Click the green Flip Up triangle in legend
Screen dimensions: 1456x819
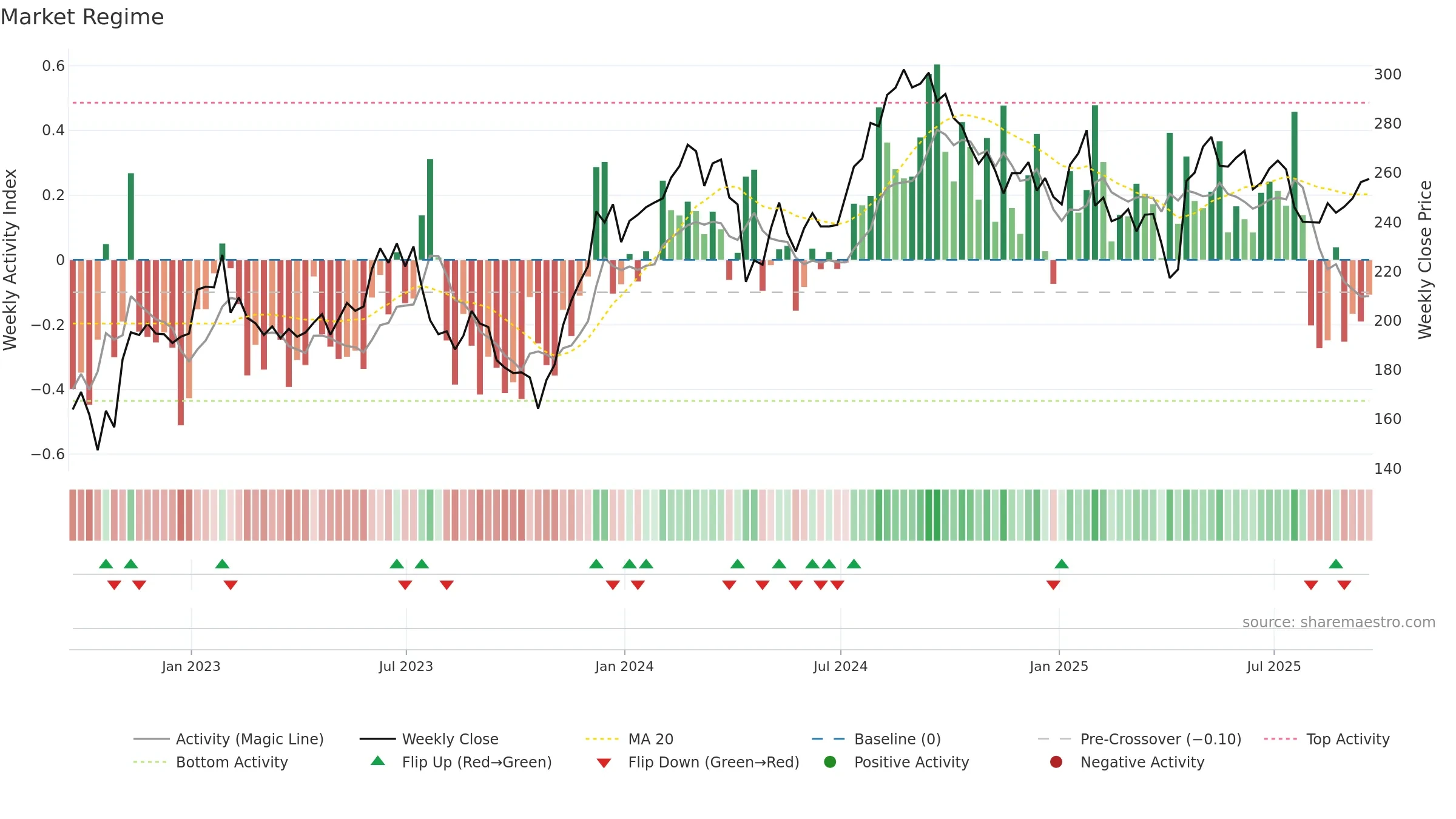coord(378,761)
